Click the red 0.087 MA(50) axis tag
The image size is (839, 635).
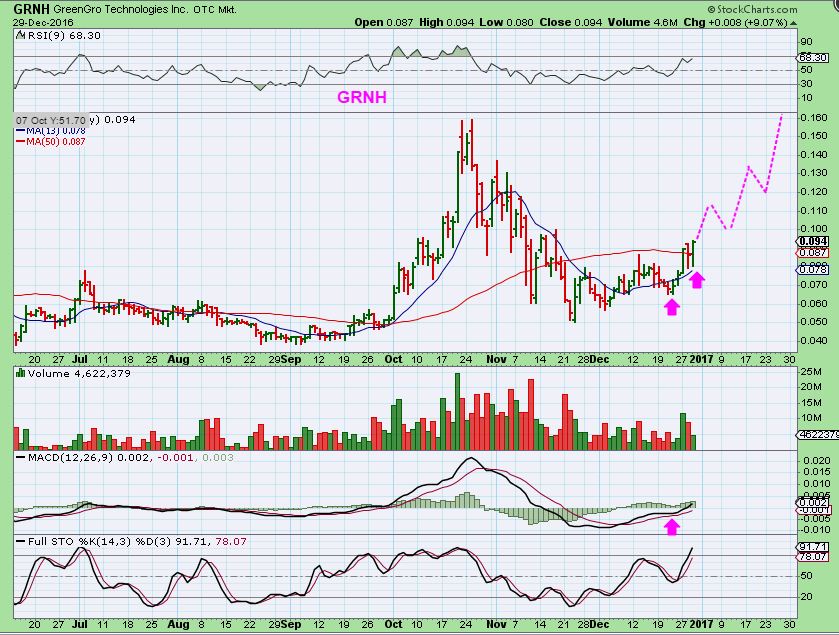(x=812, y=253)
